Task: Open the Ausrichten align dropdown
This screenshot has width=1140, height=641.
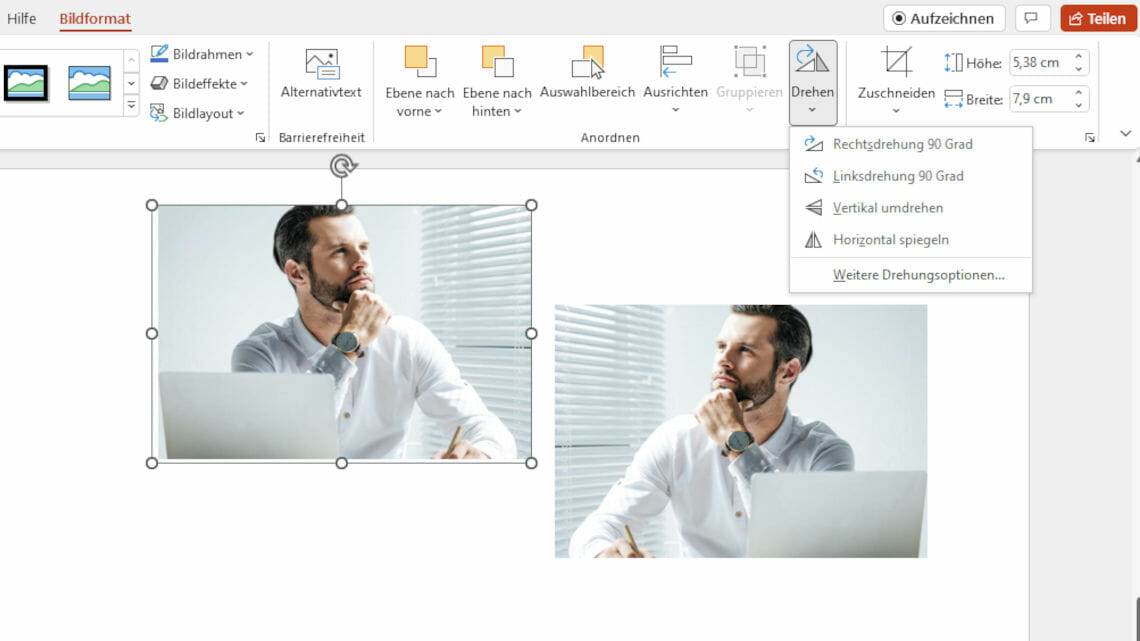Action: point(675,80)
